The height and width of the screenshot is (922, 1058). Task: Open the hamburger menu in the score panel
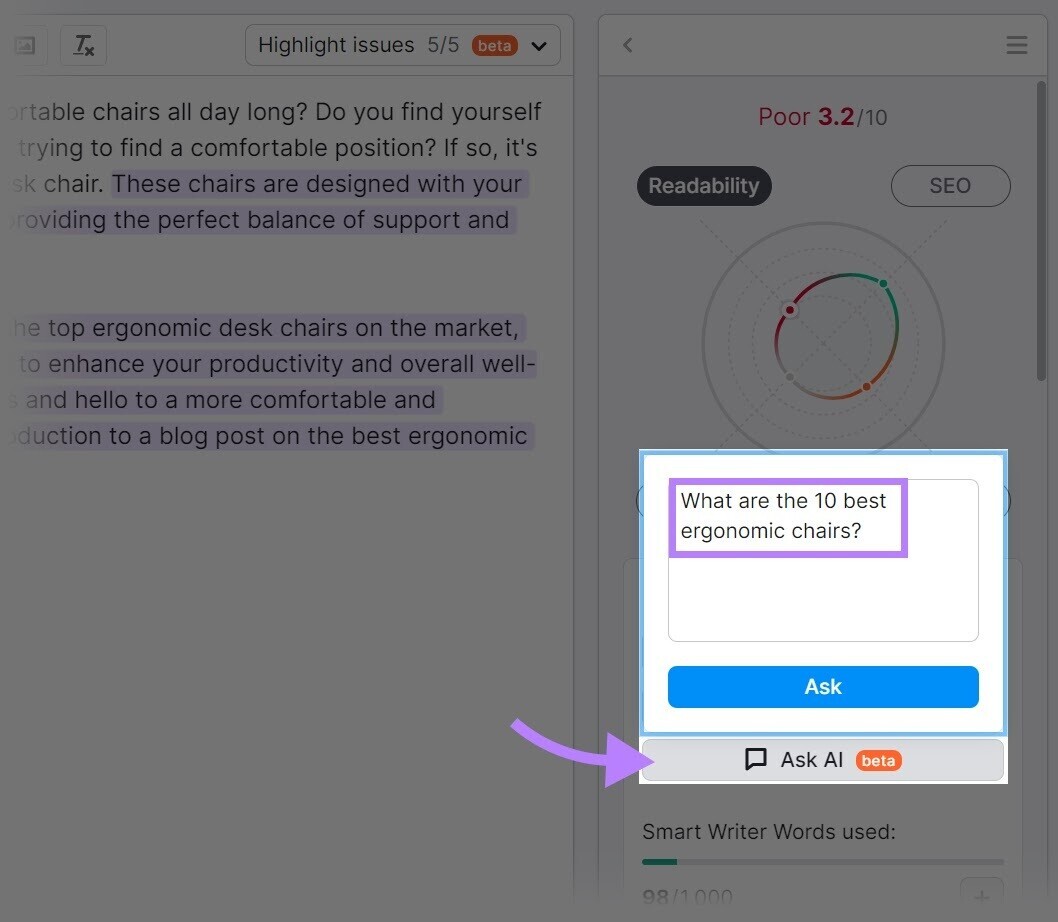(x=1016, y=45)
